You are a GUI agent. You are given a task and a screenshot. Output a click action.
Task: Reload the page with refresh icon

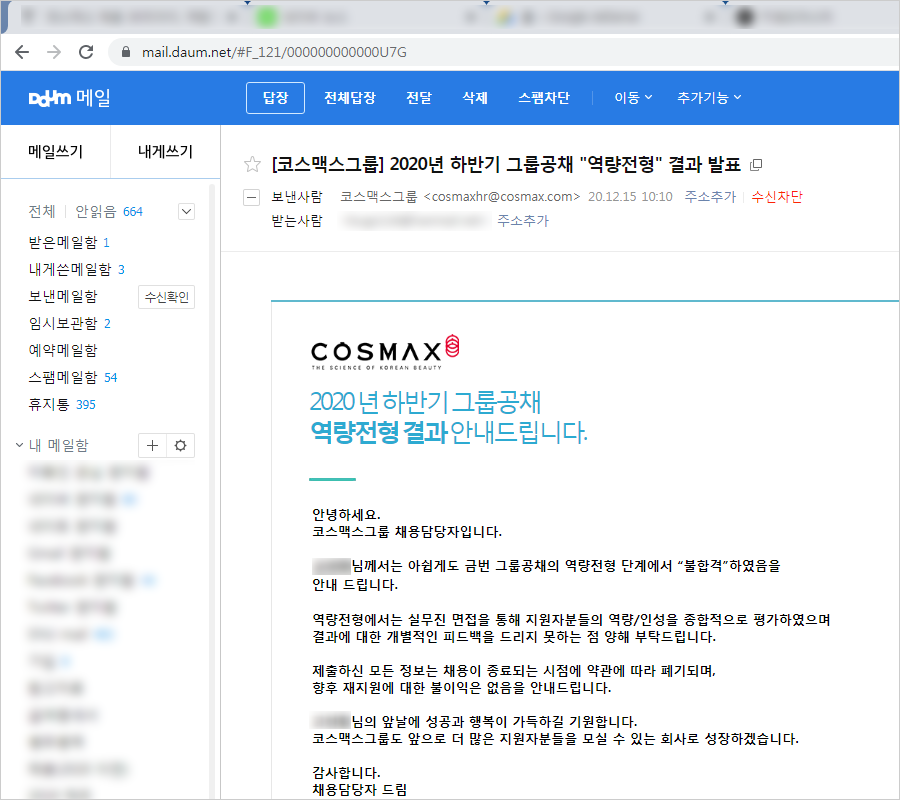point(86,52)
